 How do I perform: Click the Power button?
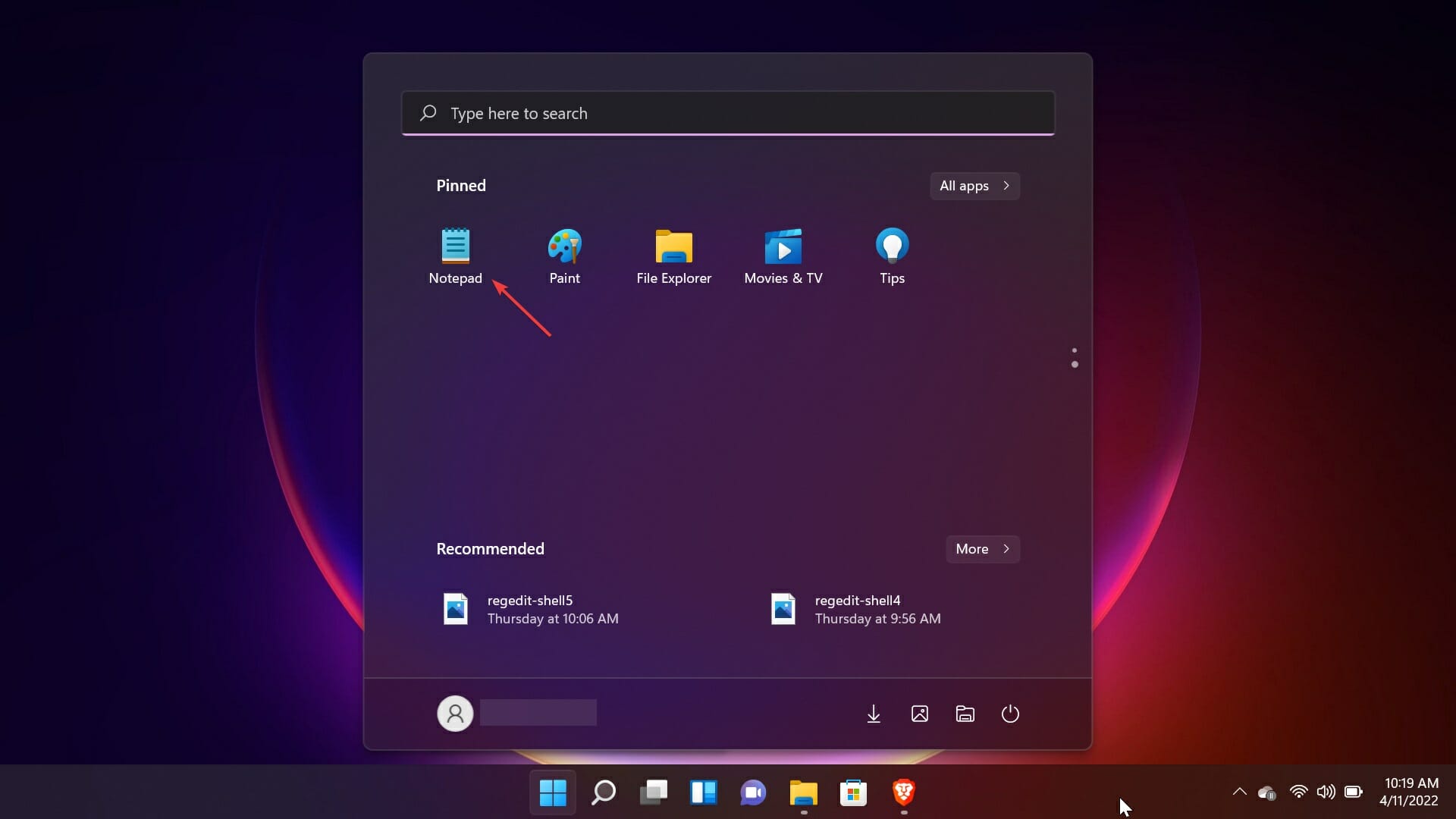tap(1010, 714)
